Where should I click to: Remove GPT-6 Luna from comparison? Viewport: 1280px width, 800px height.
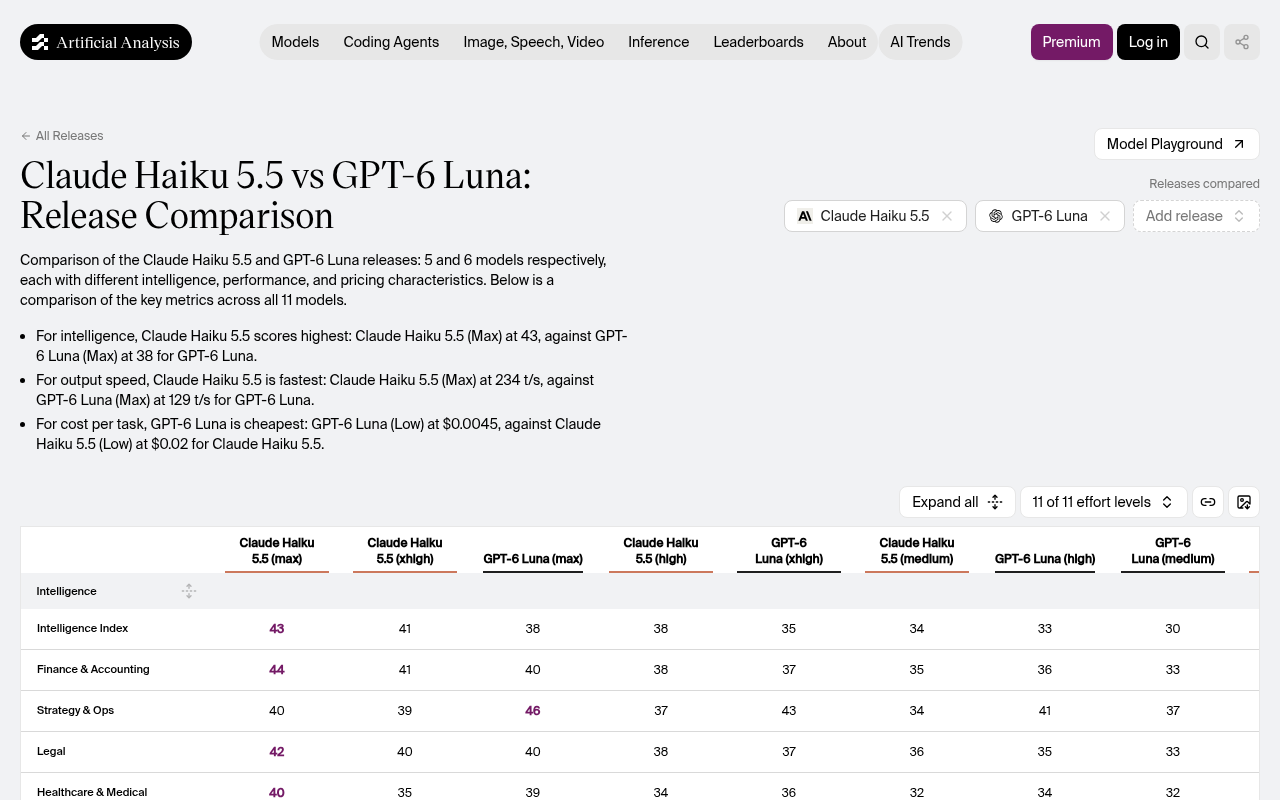click(x=1105, y=216)
